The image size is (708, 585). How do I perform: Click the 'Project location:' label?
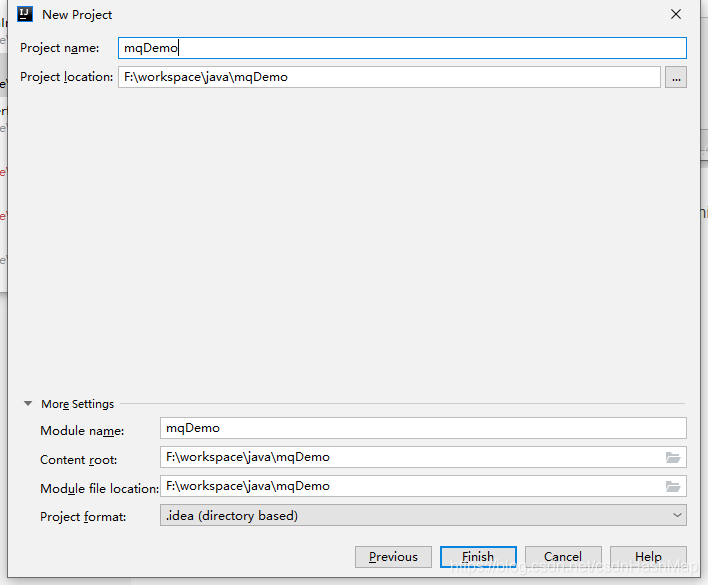[66, 77]
